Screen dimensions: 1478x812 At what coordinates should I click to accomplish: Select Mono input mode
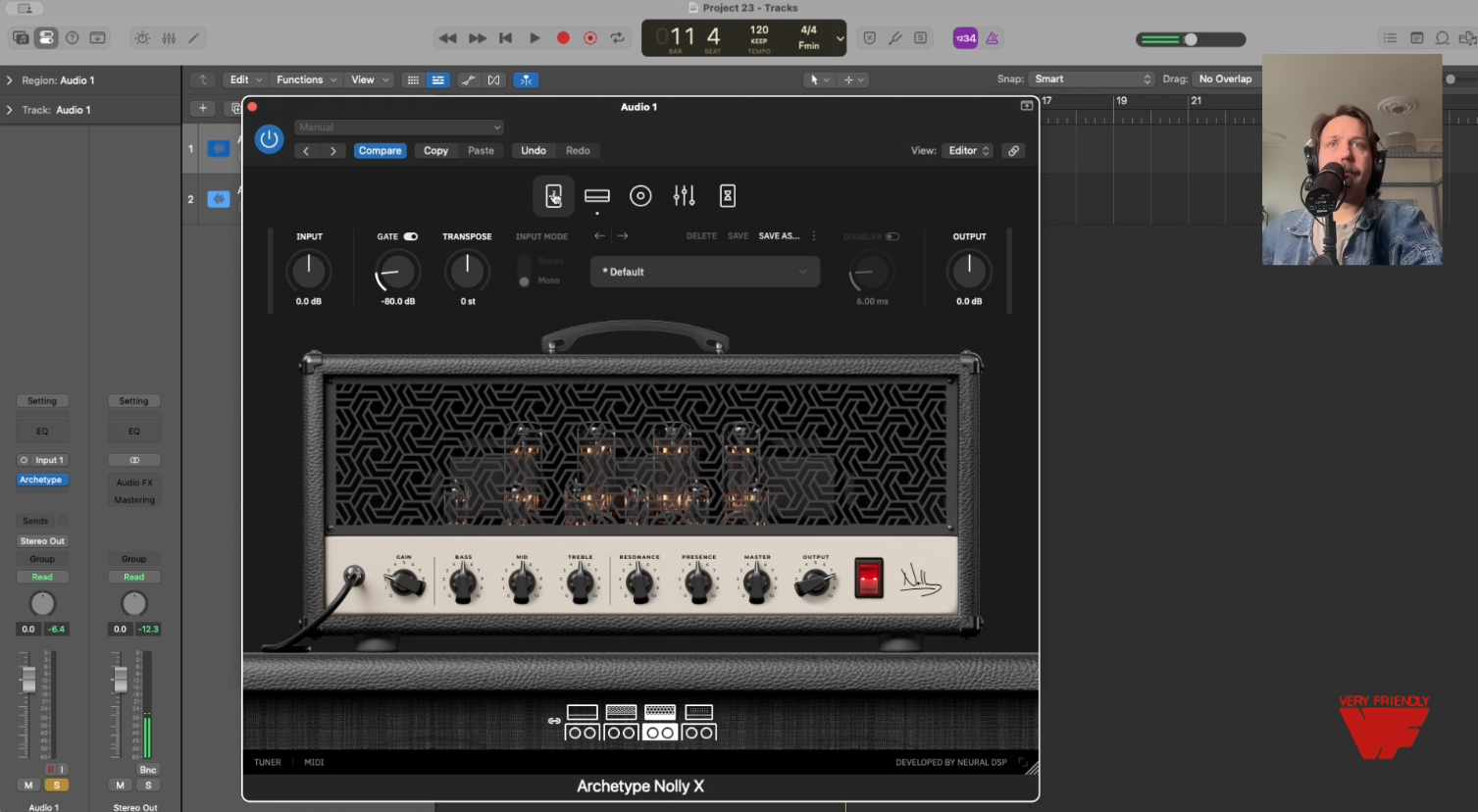click(525, 281)
